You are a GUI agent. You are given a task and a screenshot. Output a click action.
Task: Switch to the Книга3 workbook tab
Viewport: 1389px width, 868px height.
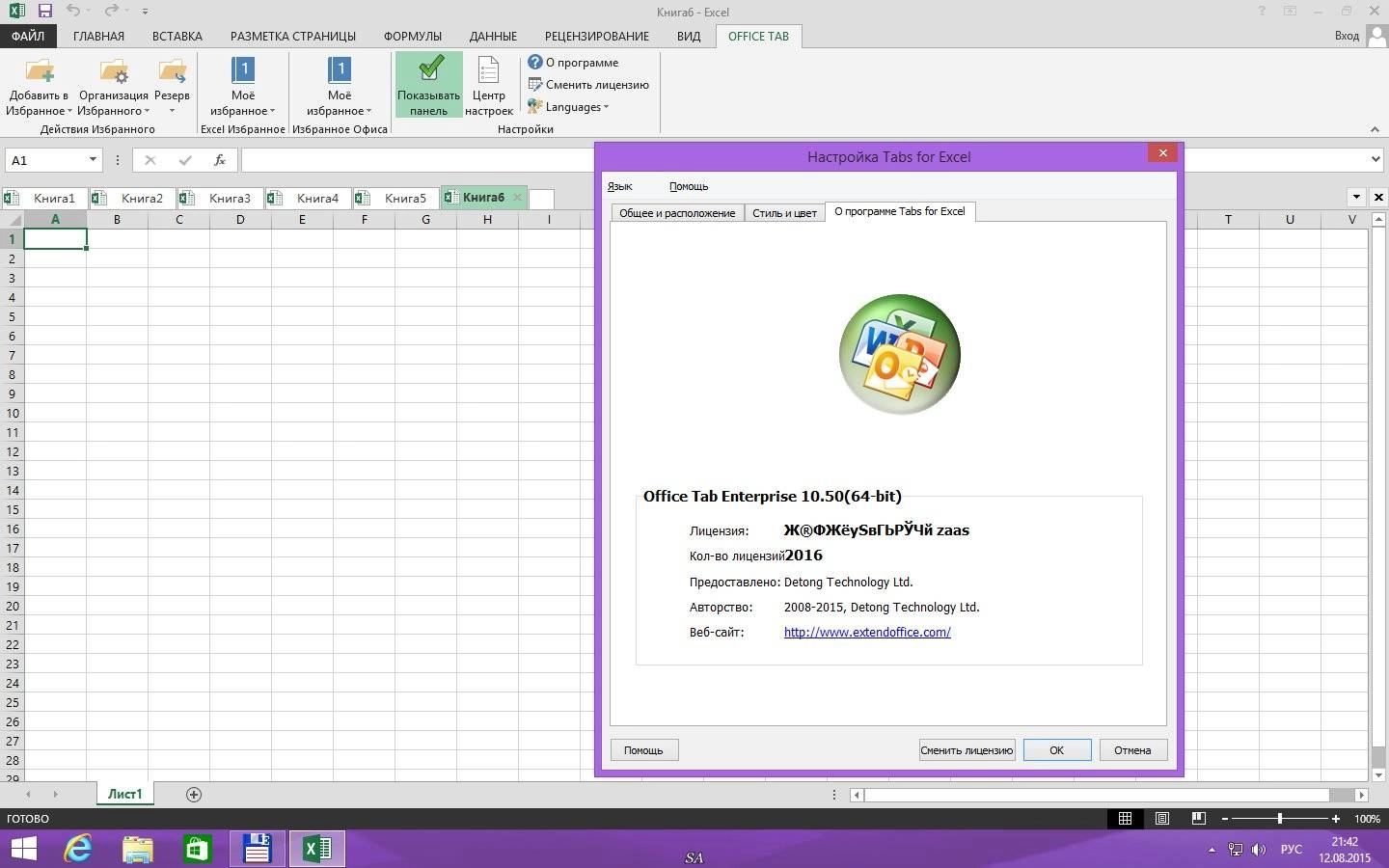(x=220, y=198)
